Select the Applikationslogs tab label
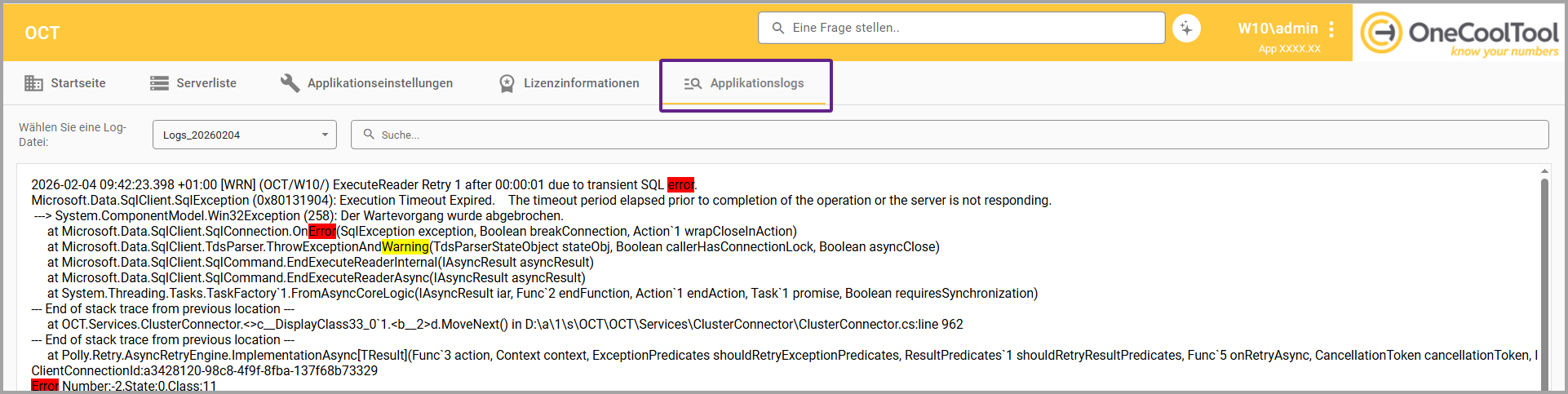Image resolution: width=1568 pixels, height=394 pixels. [x=756, y=83]
